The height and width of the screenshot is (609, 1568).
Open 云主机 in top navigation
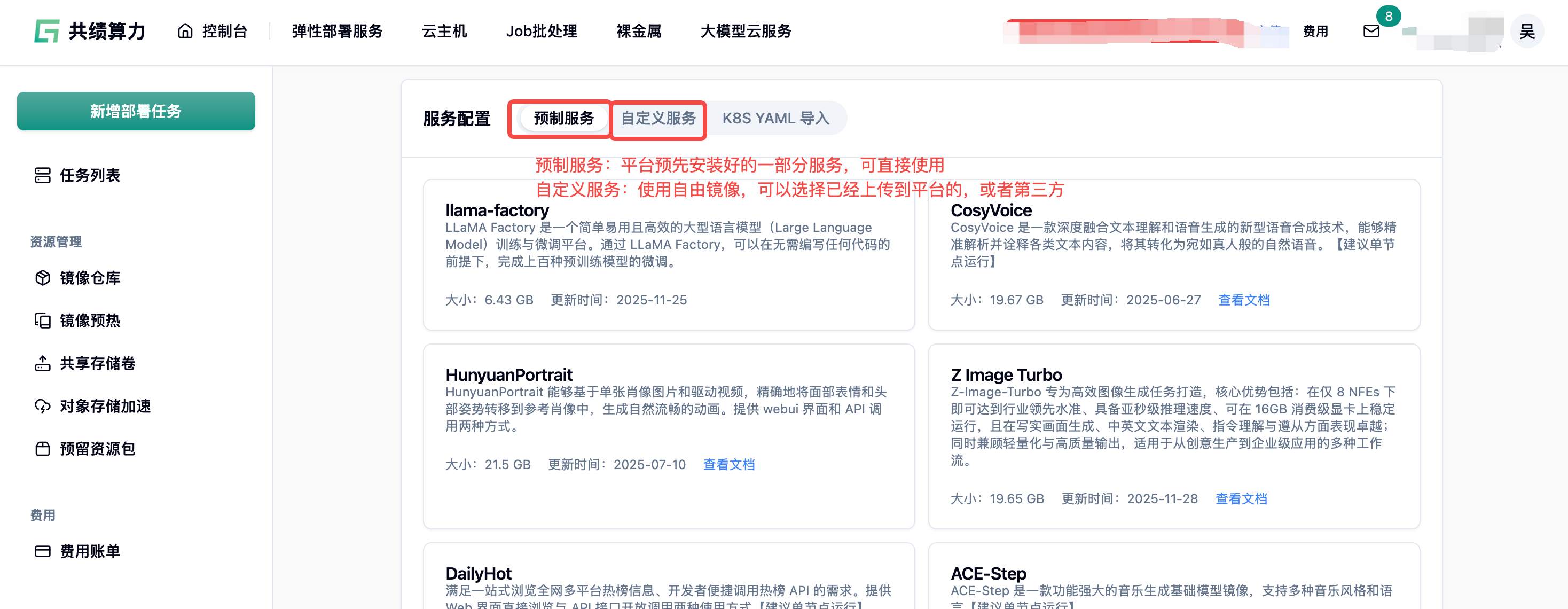444,31
